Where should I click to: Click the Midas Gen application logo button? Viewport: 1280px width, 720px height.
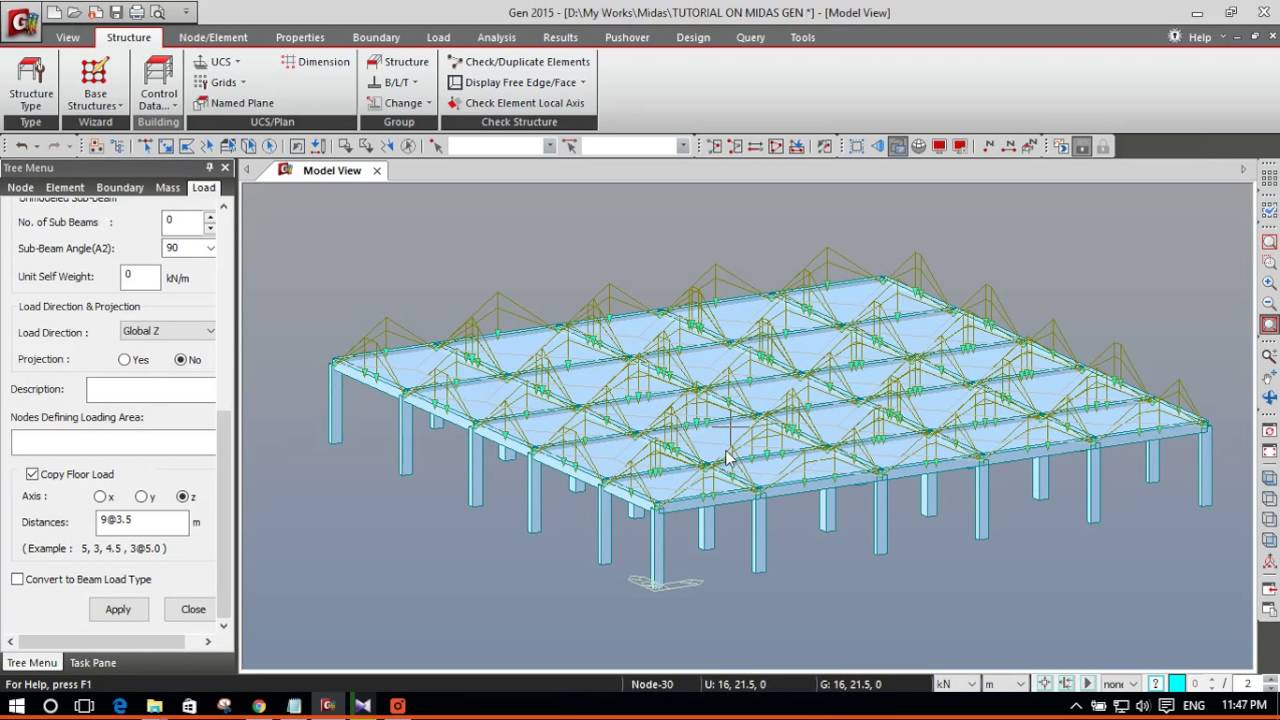click(20, 21)
